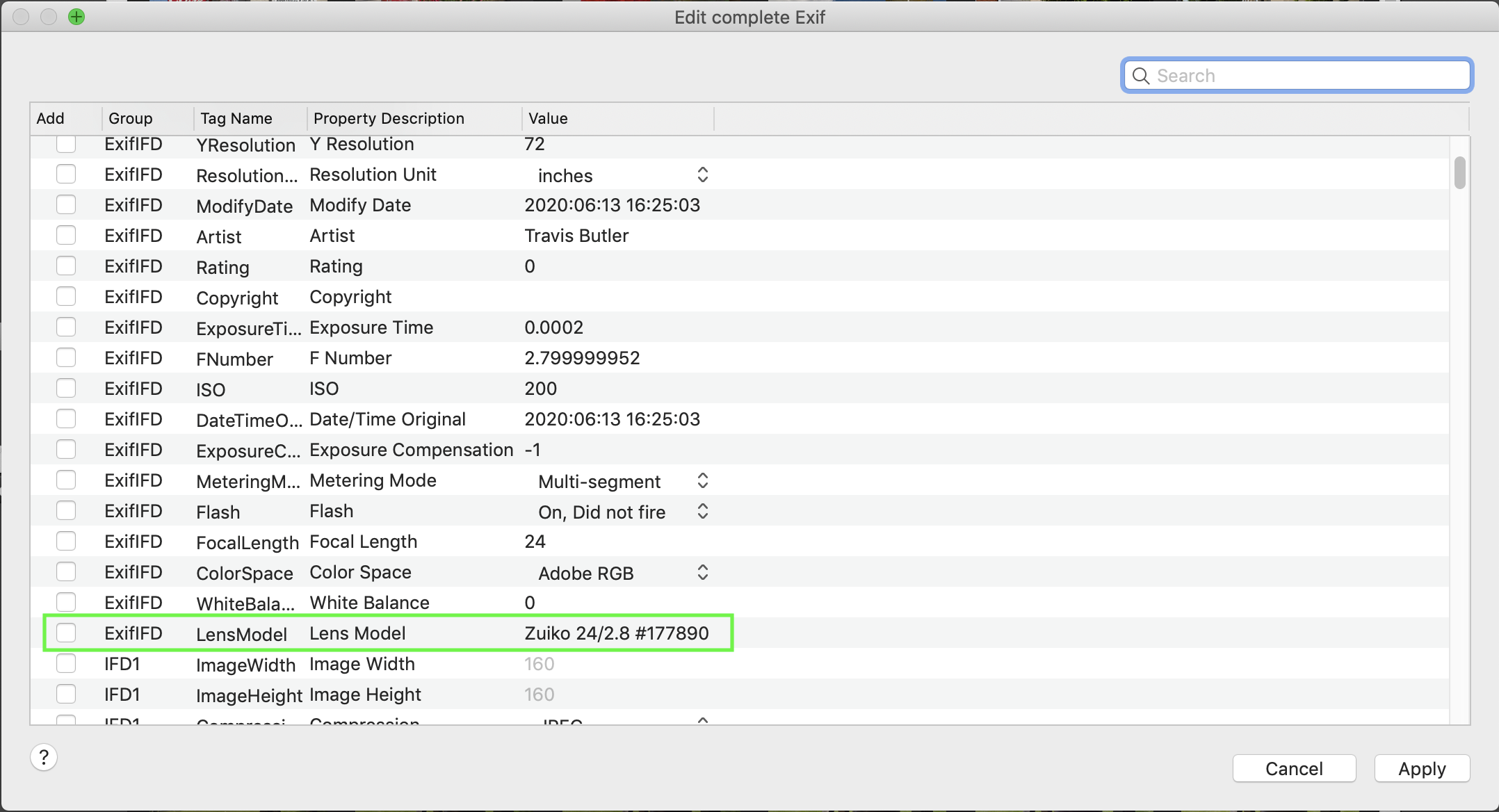Select the Rating value '0'
Viewport: 1499px width, 812px height.
point(530,266)
